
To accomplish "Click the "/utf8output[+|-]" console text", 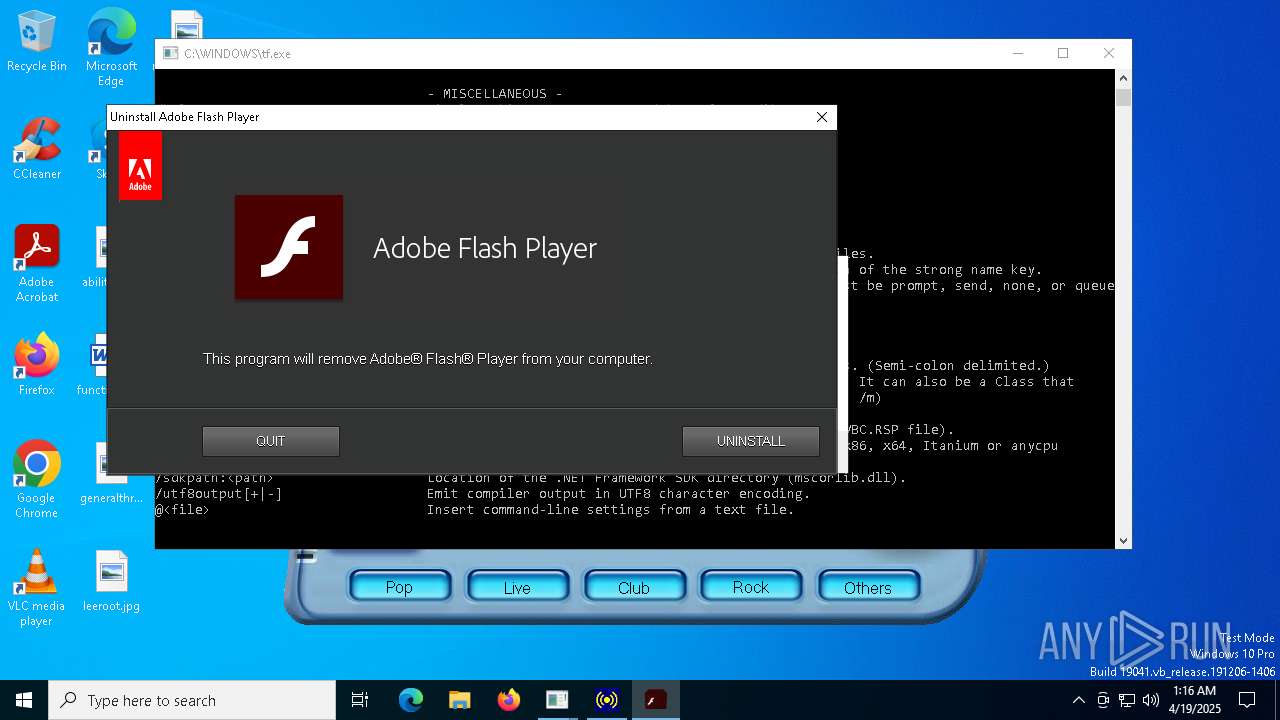I will tap(218, 494).
